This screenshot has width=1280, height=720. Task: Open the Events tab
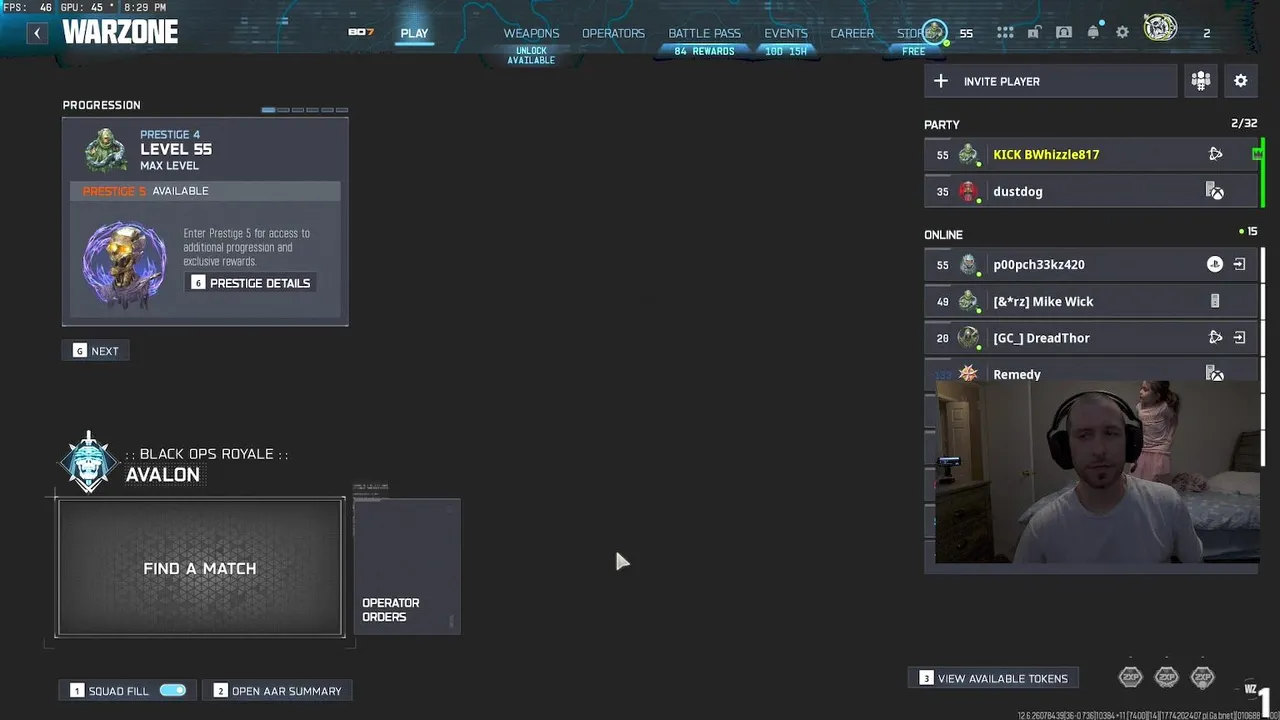(x=786, y=33)
